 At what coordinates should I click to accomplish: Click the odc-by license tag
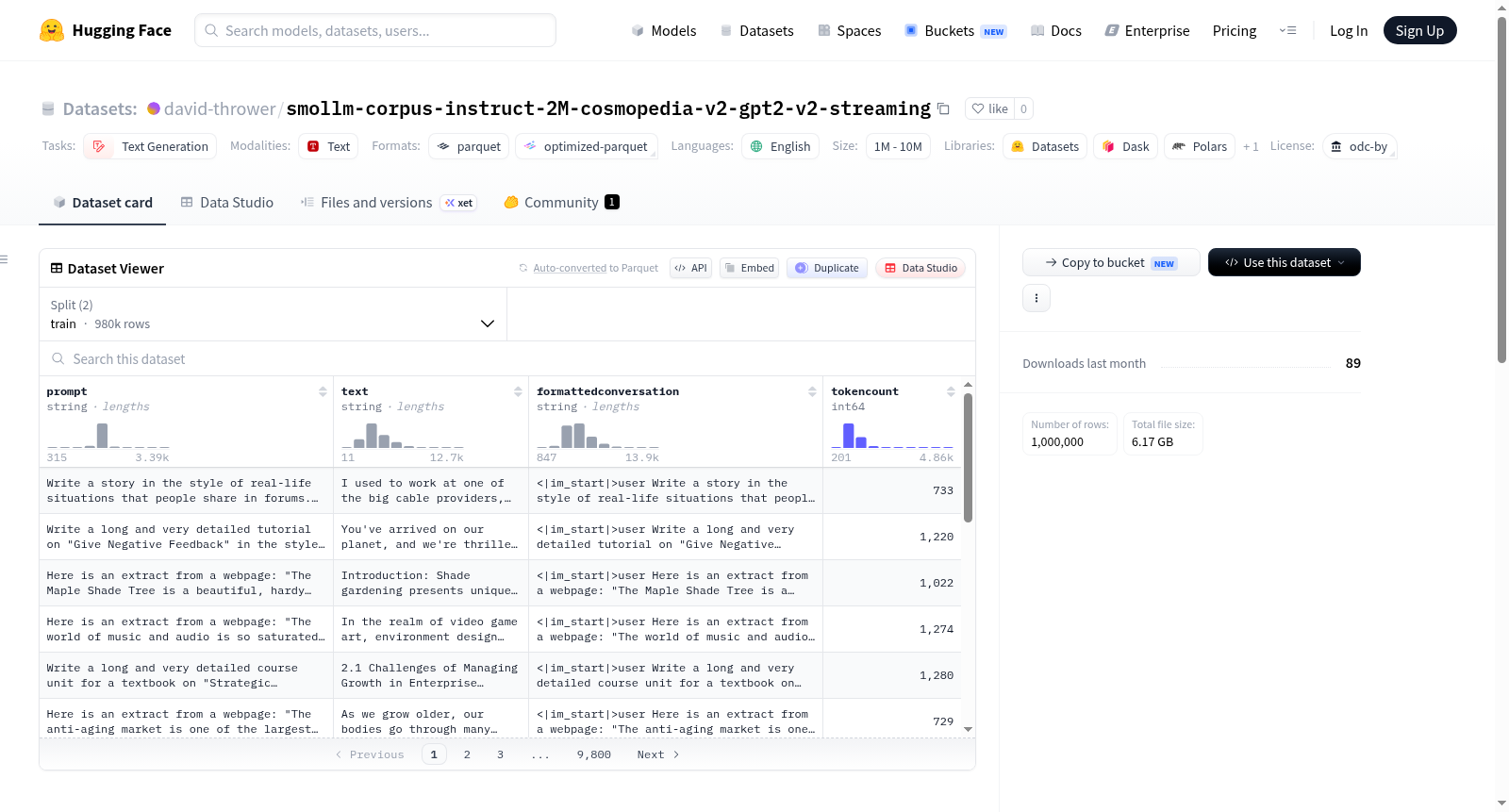click(x=1359, y=146)
